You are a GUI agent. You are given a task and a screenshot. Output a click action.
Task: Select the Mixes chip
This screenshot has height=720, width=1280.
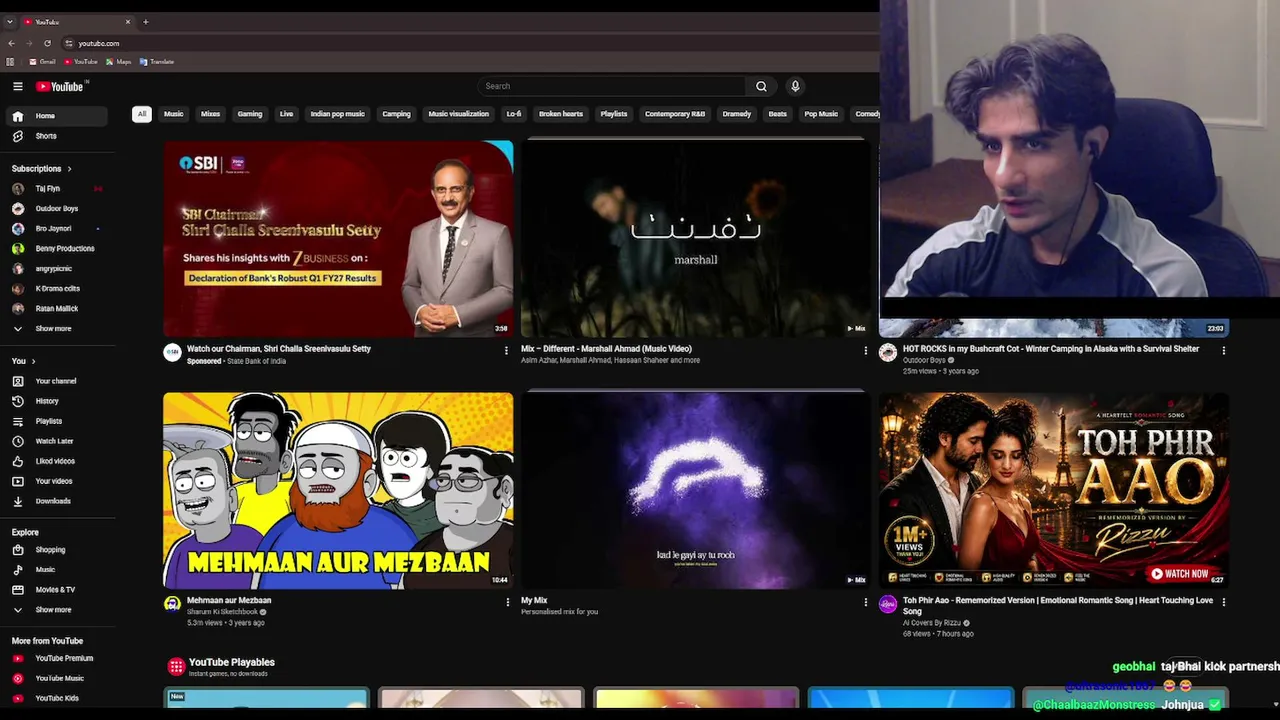pos(210,114)
